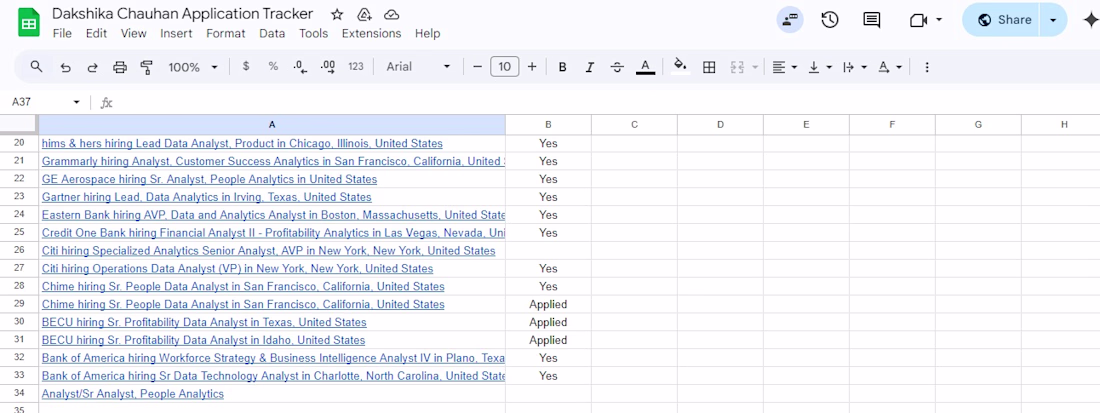Click the search menus magnifier icon
Screen dimensions: 1100x413
(x=36, y=67)
